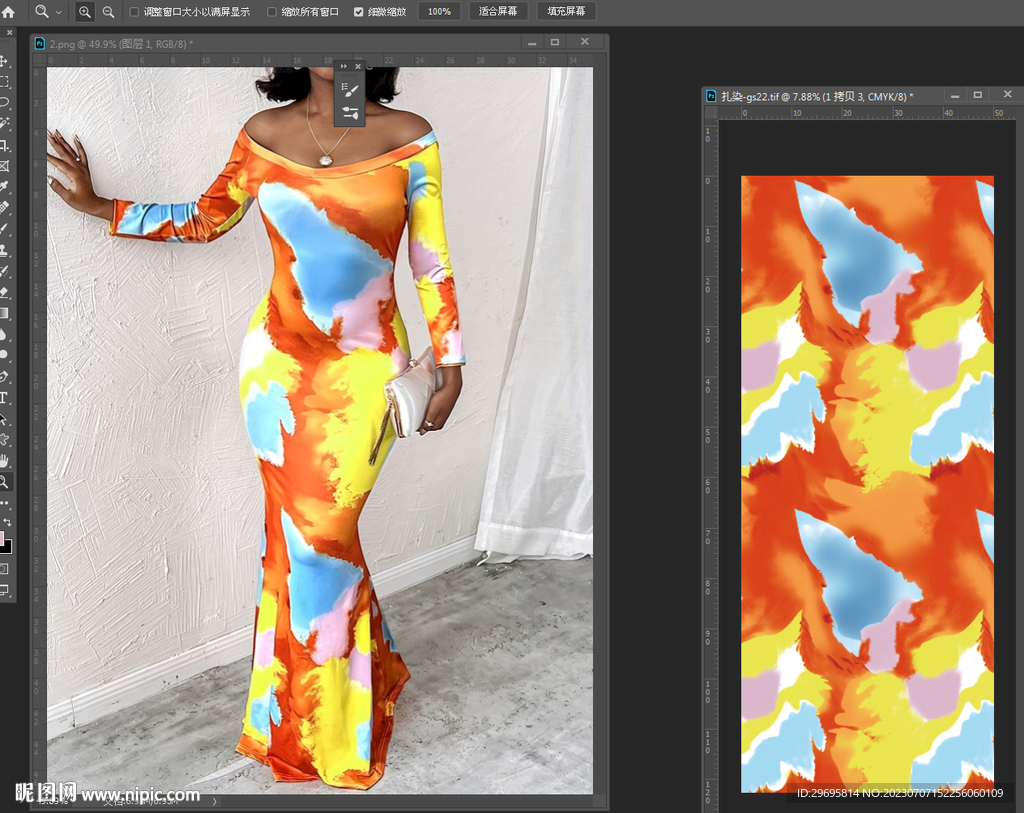Open the Brushes presets panel icon

(x=351, y=89)
